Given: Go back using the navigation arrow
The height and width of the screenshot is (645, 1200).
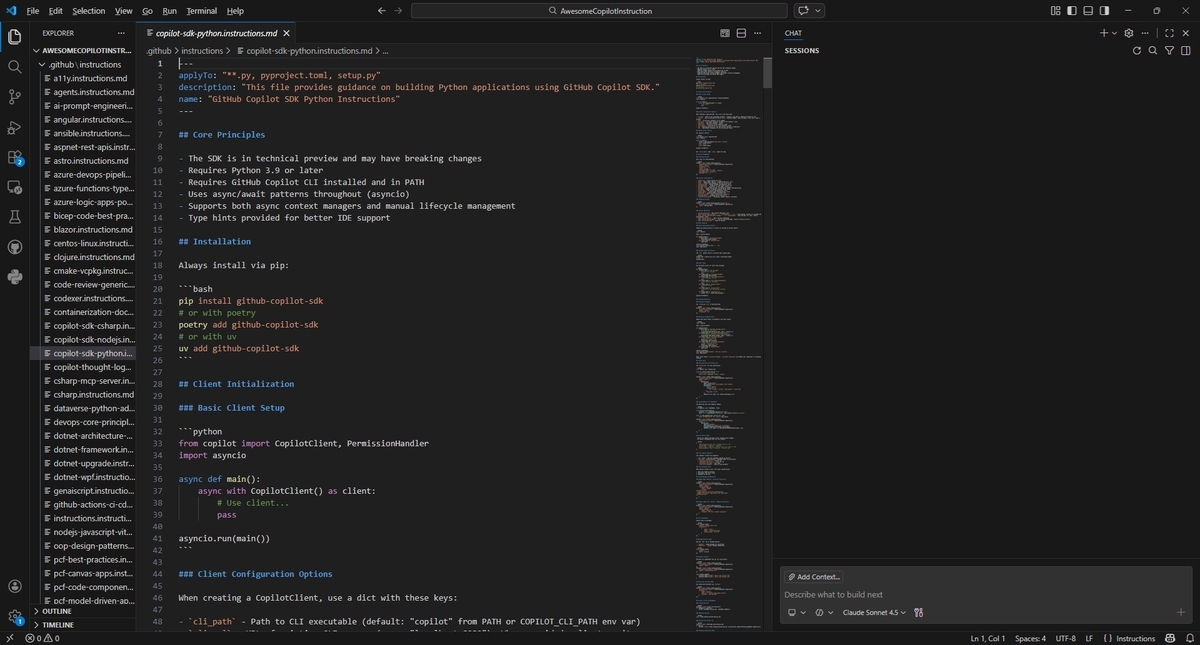Looking at the screenshot, I should pos(381,10).
